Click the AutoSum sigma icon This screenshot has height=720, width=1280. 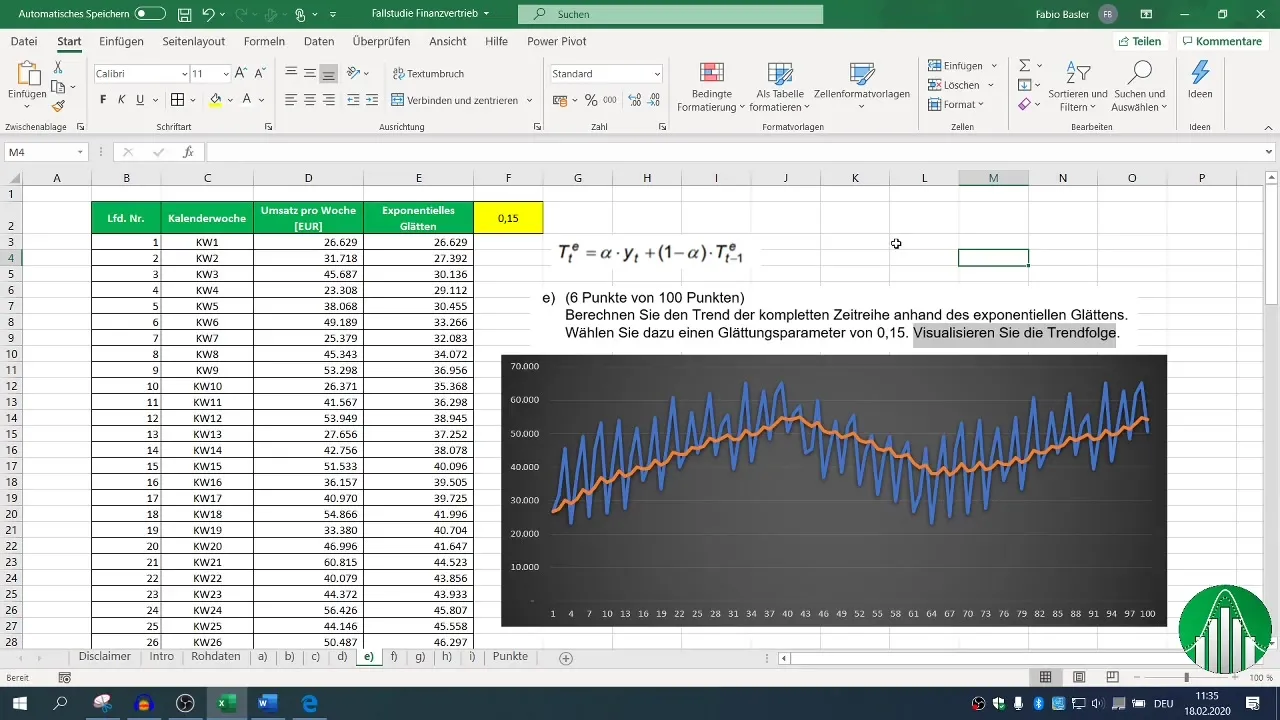click(1024, 65)
